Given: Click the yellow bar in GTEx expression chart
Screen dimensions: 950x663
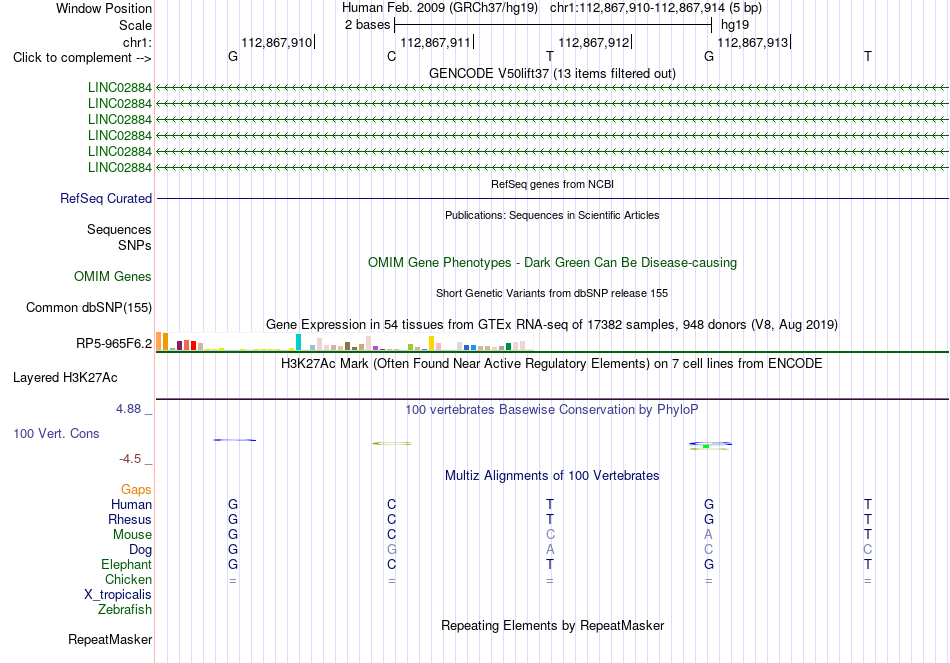Looking at the screenshot, I should [x=431, y=343].
